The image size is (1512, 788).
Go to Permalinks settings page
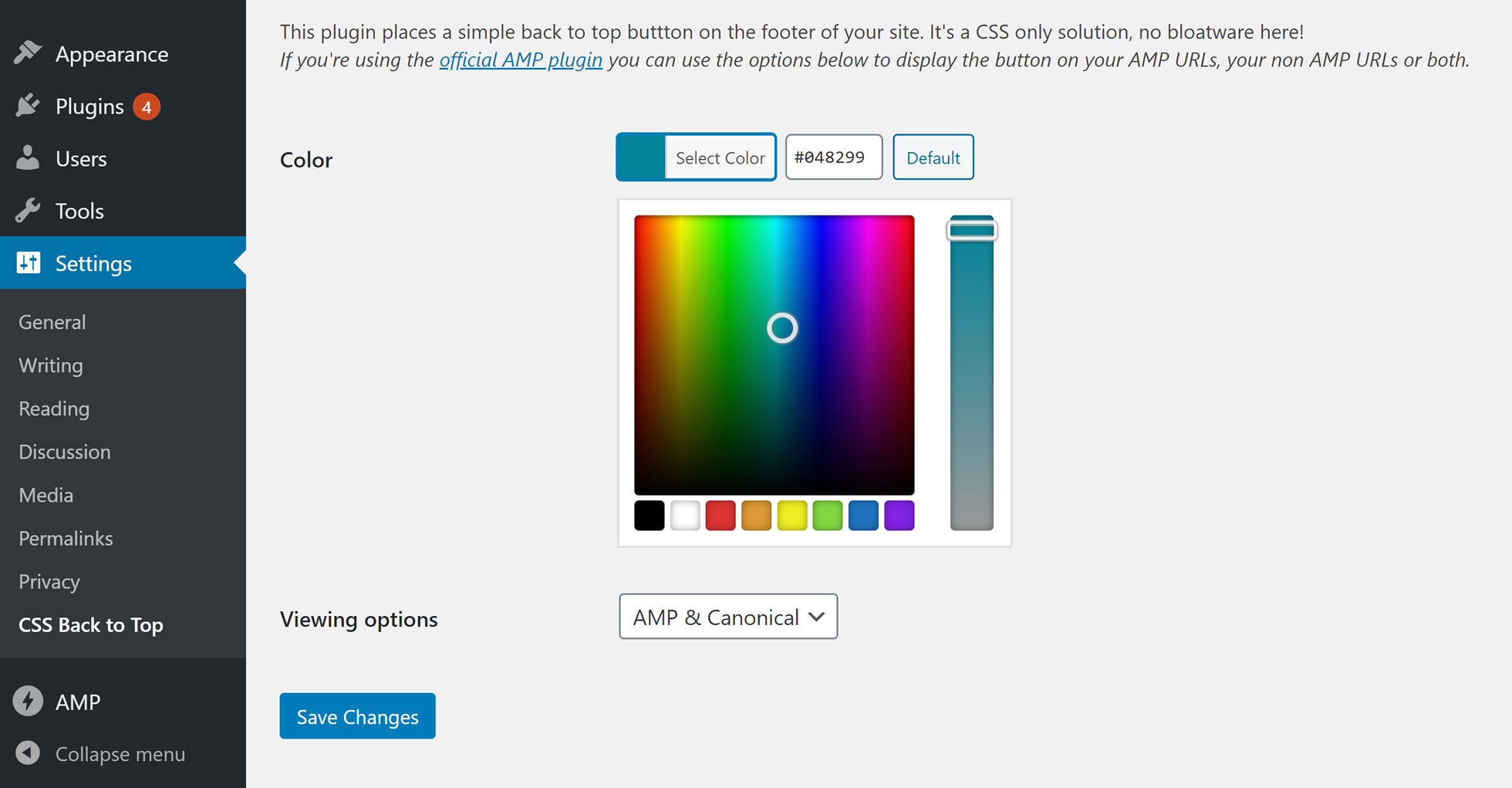(x=66, y=538)
